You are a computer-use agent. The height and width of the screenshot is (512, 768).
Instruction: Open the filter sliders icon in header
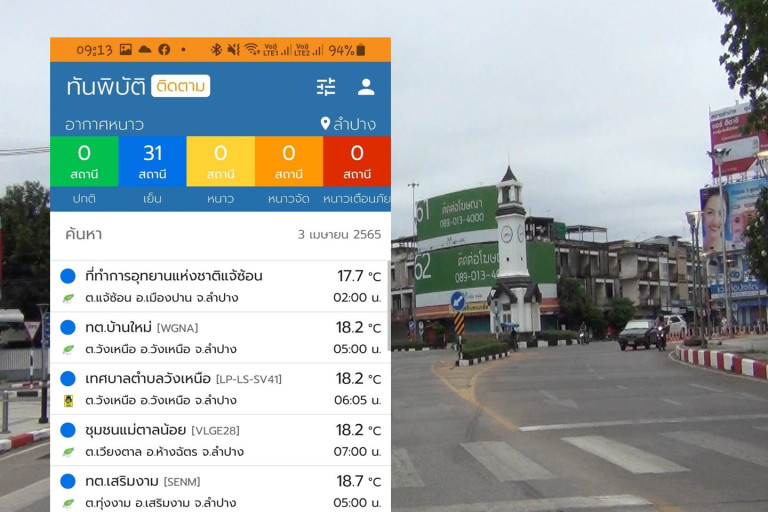click(x=326, y=87)
